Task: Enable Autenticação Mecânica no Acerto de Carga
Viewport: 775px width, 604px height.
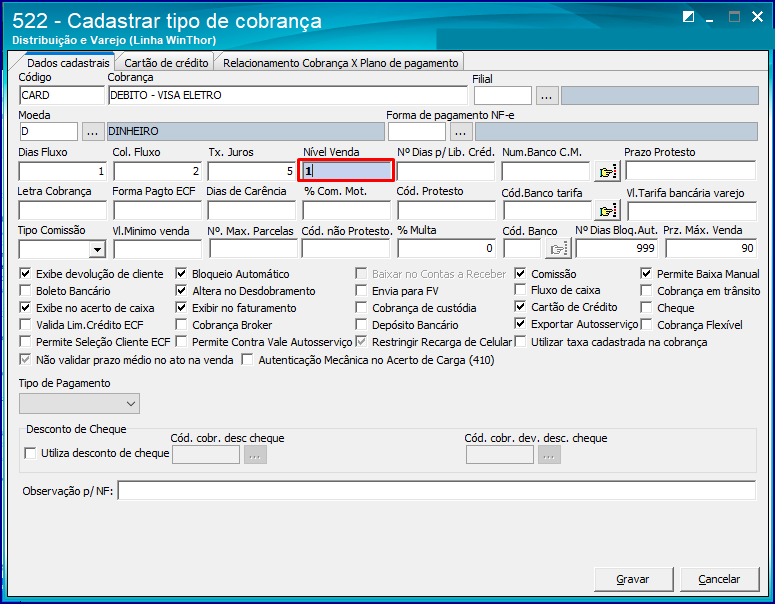Action: [247, 359]
